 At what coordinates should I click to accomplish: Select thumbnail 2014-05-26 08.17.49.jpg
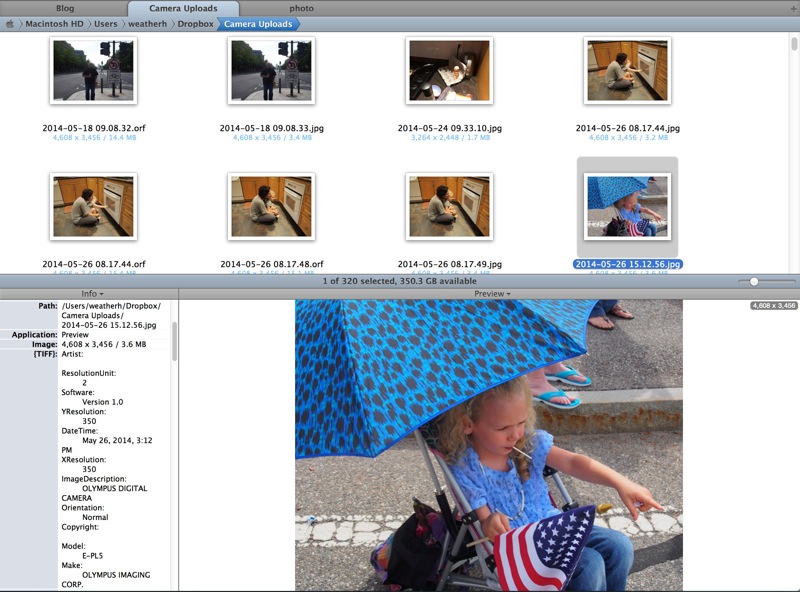tap(449, 207)
